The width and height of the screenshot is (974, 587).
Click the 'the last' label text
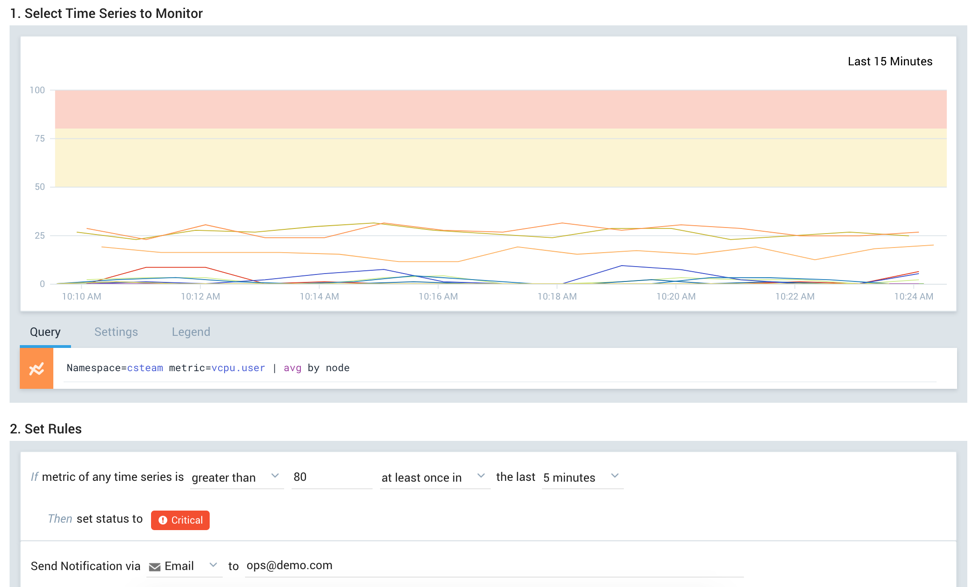pos(516,476)
